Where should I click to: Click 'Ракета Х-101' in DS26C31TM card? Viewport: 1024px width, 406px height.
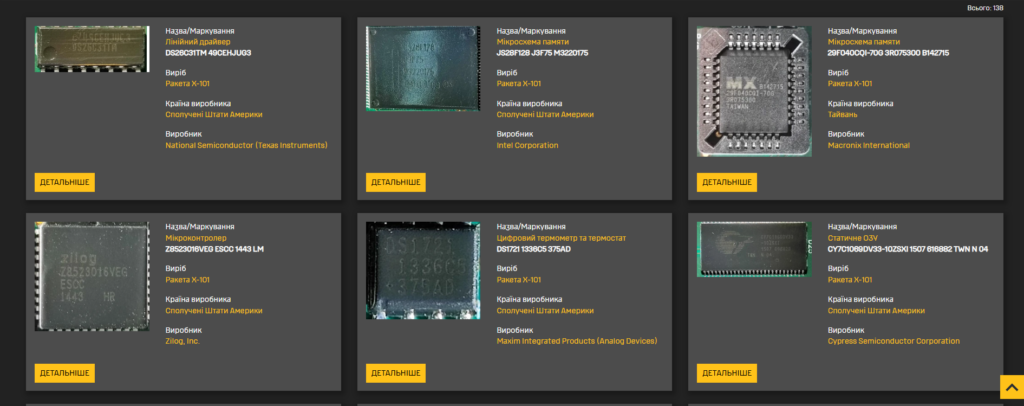[x=187, y=84]
